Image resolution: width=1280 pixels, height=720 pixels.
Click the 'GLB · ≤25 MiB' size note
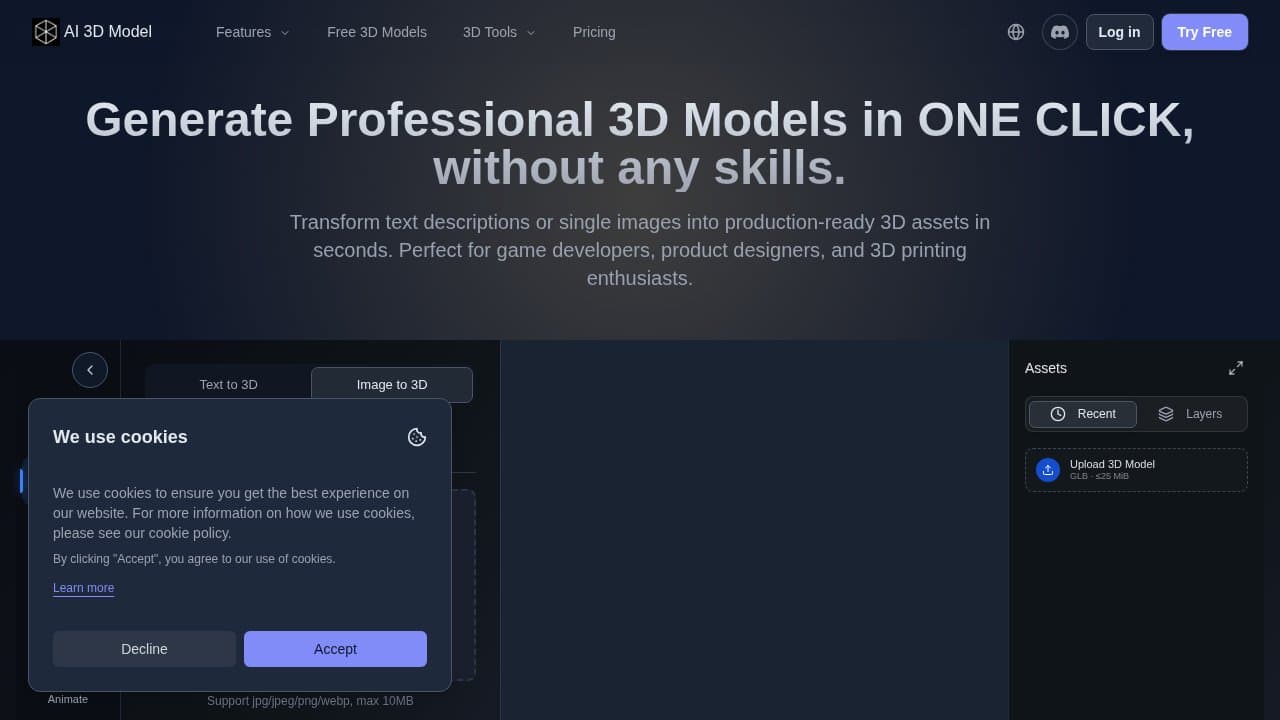[x=1099, y=476]
